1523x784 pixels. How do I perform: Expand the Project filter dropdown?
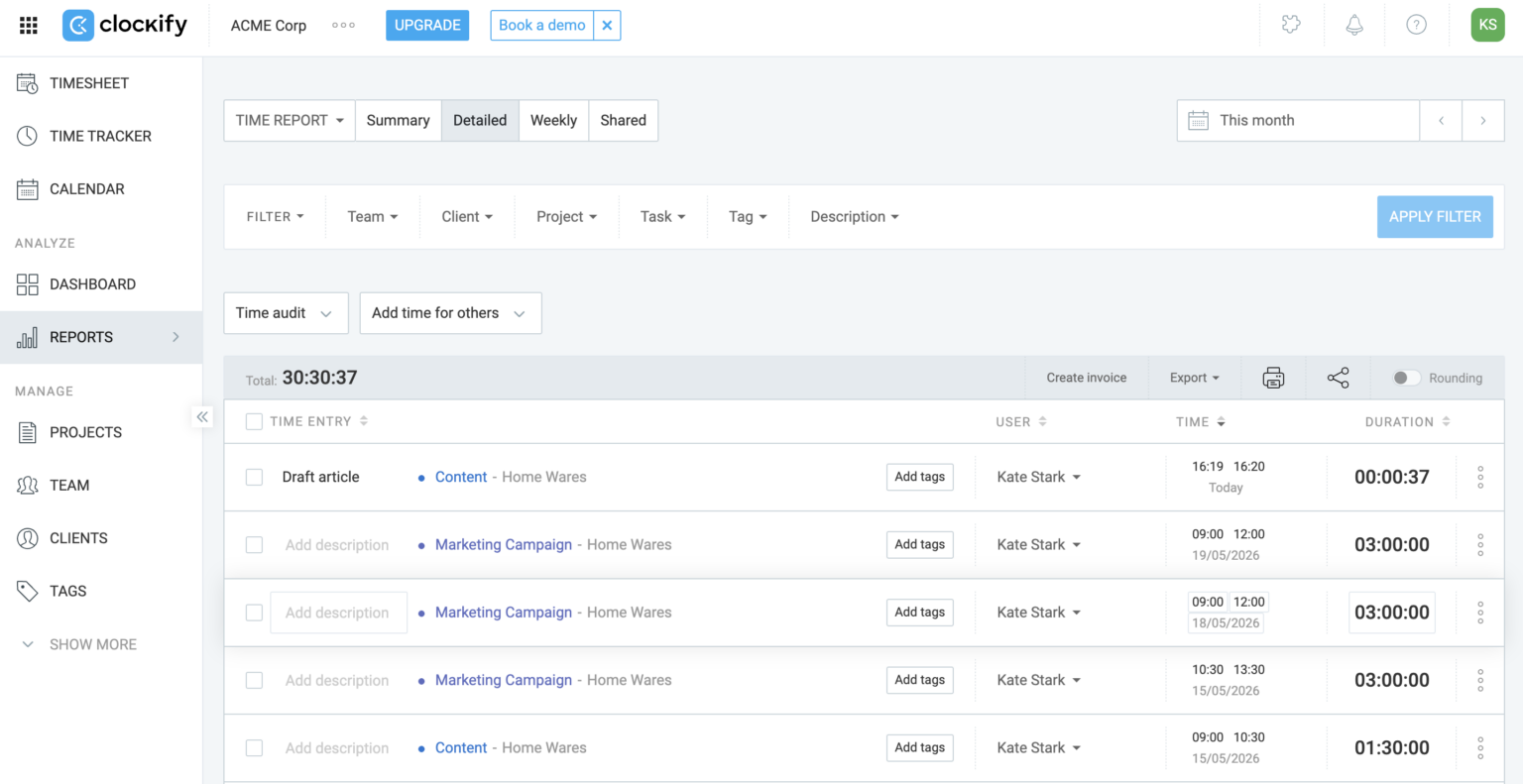click(567, 217)
